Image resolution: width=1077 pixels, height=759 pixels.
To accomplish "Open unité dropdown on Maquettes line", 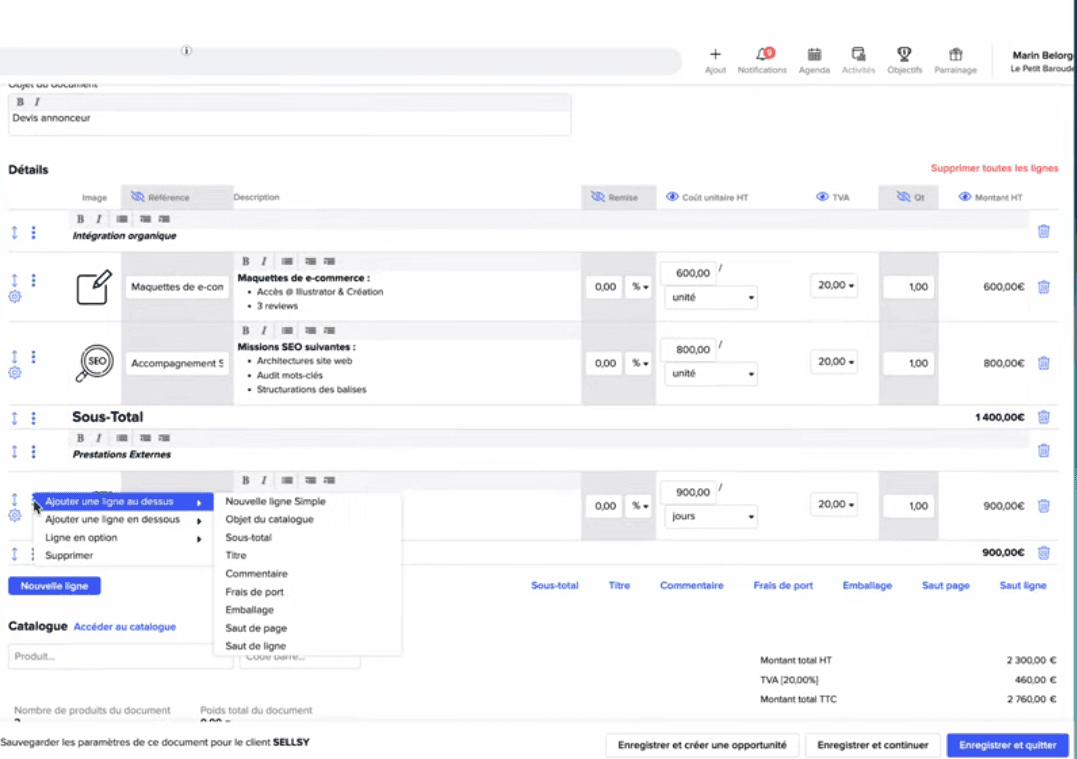I will click(x=711, y=297).
